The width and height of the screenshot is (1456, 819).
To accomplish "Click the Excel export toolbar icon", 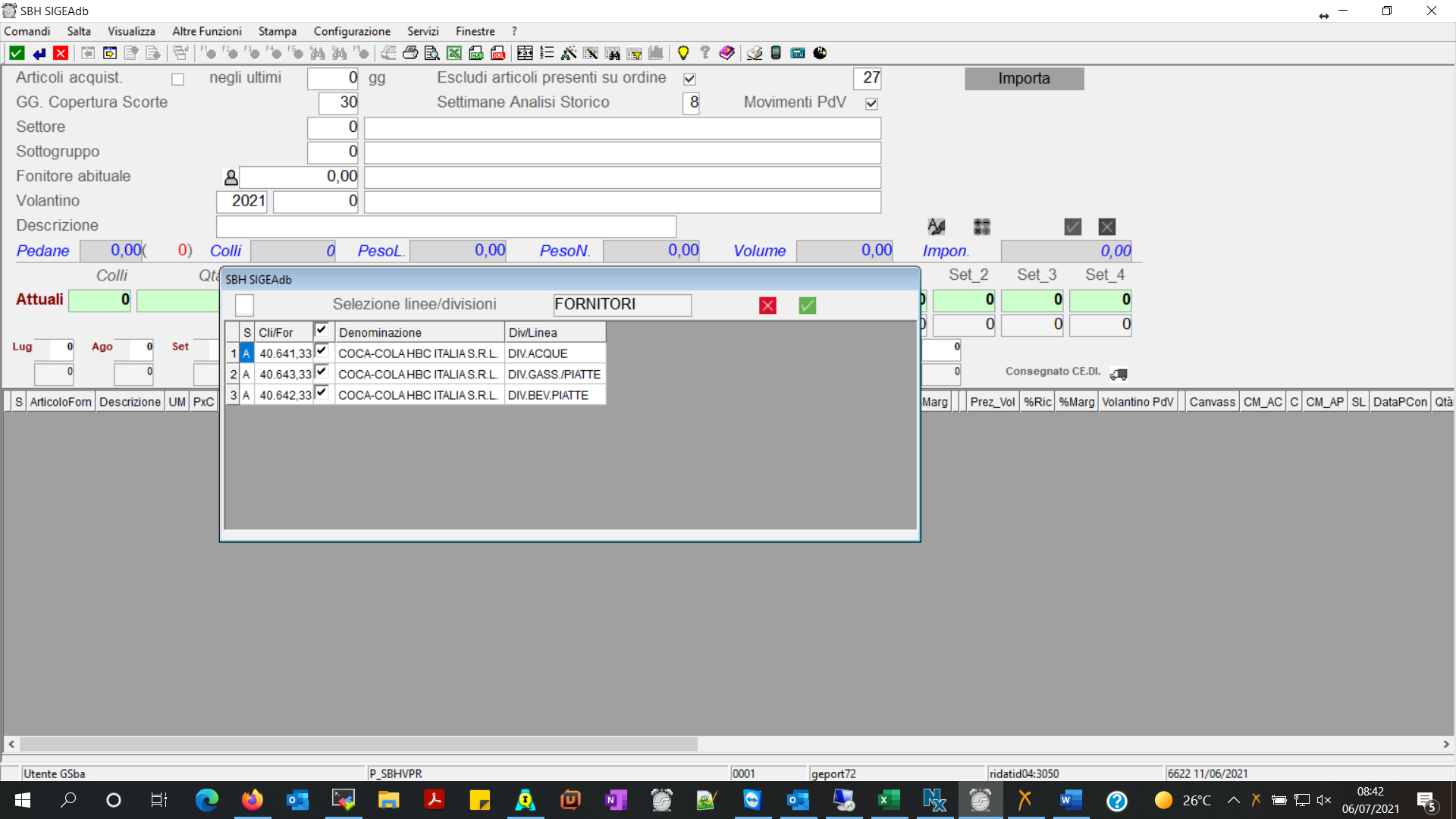I will [x=453, y=53].
